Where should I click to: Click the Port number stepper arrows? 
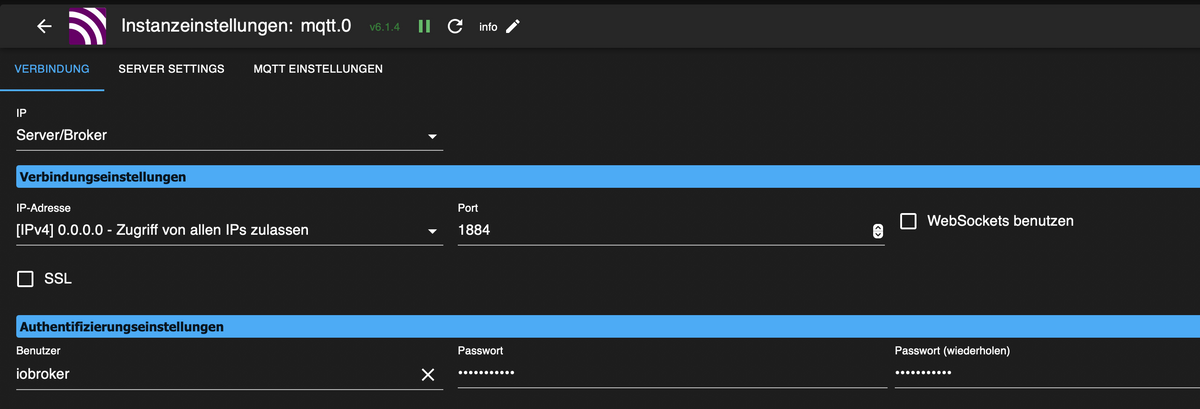click(x=878, y=231)
